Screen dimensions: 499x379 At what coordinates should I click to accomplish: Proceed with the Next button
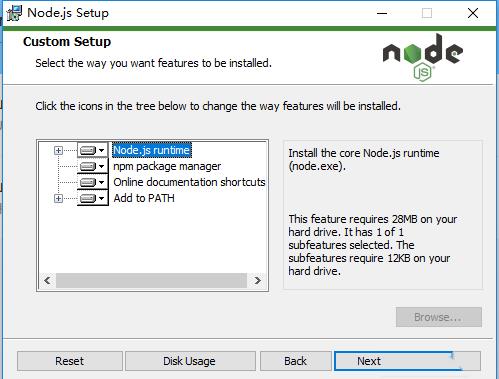point(407,361)
